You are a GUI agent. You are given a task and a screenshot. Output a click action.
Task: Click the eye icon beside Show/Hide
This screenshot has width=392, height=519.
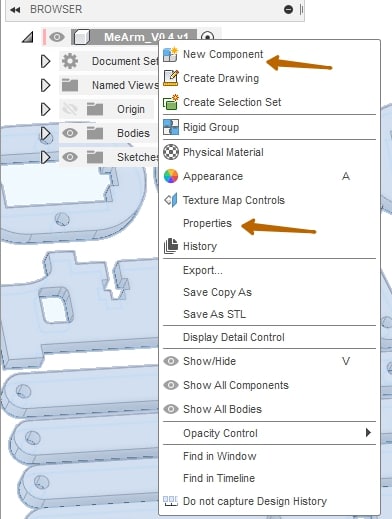pos(171,361)
